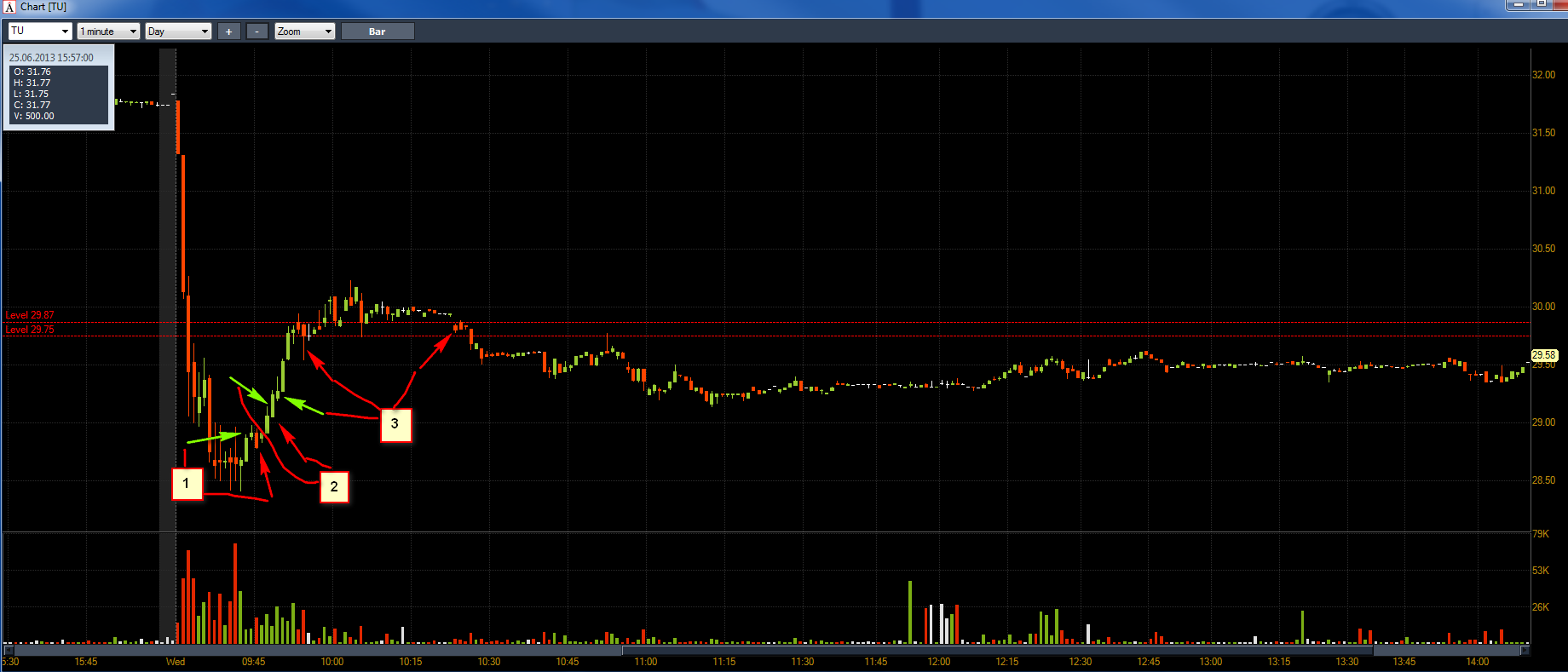Click the 30.50 price axis label
1568x672 pixels.
(1543, 249)
